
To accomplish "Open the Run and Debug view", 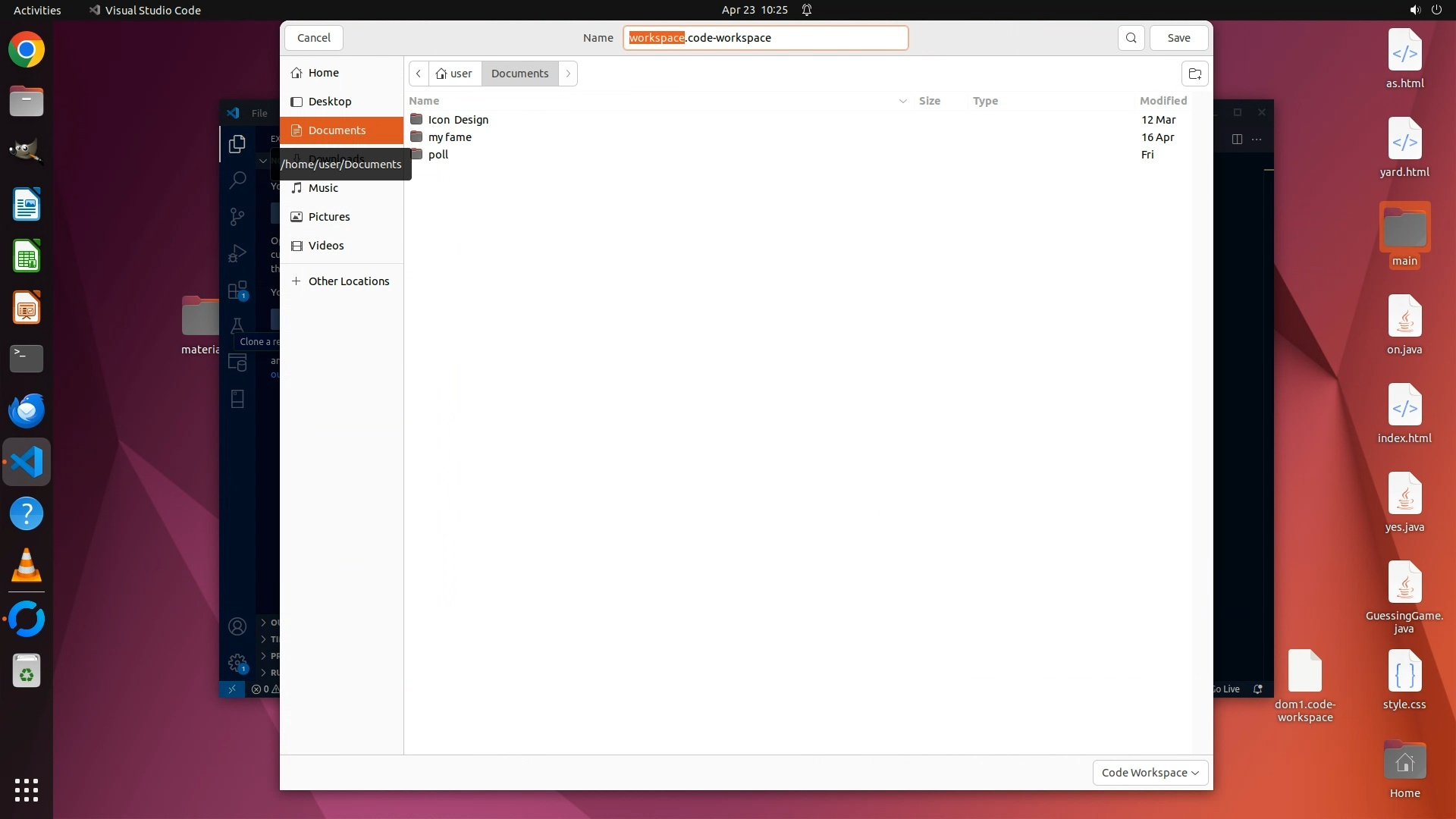I will pyautogui.click(x=237, y=253).
